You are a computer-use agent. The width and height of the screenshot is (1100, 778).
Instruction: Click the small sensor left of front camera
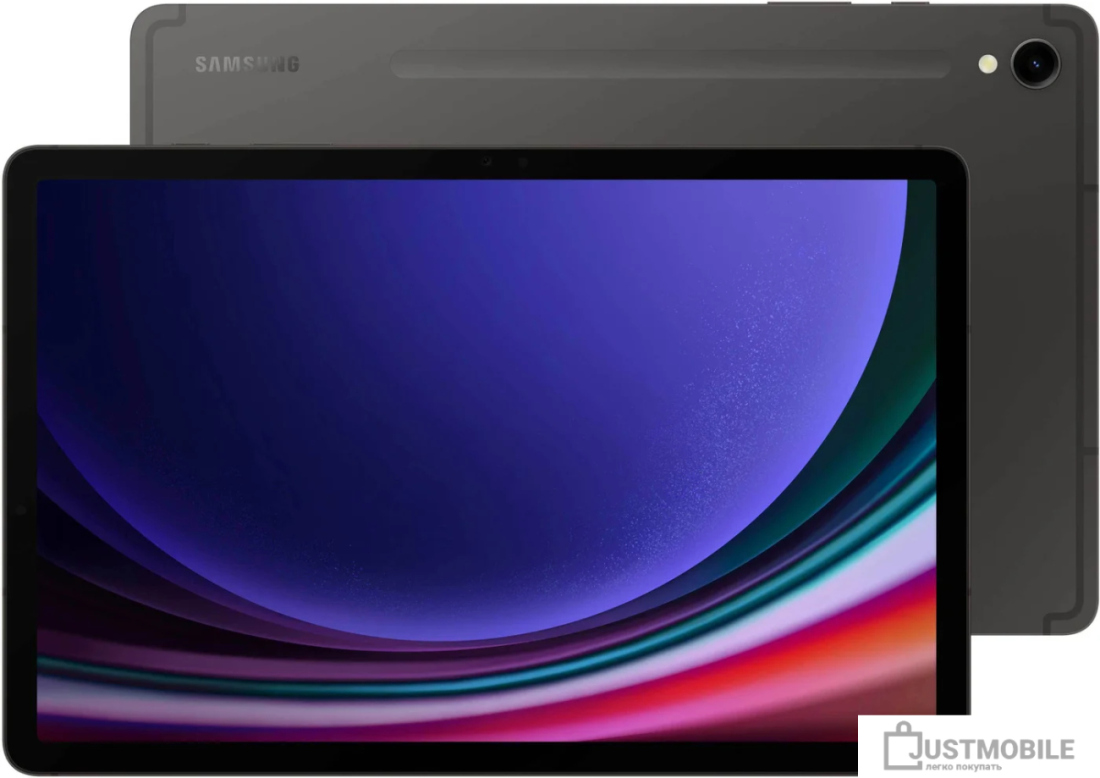485,162
